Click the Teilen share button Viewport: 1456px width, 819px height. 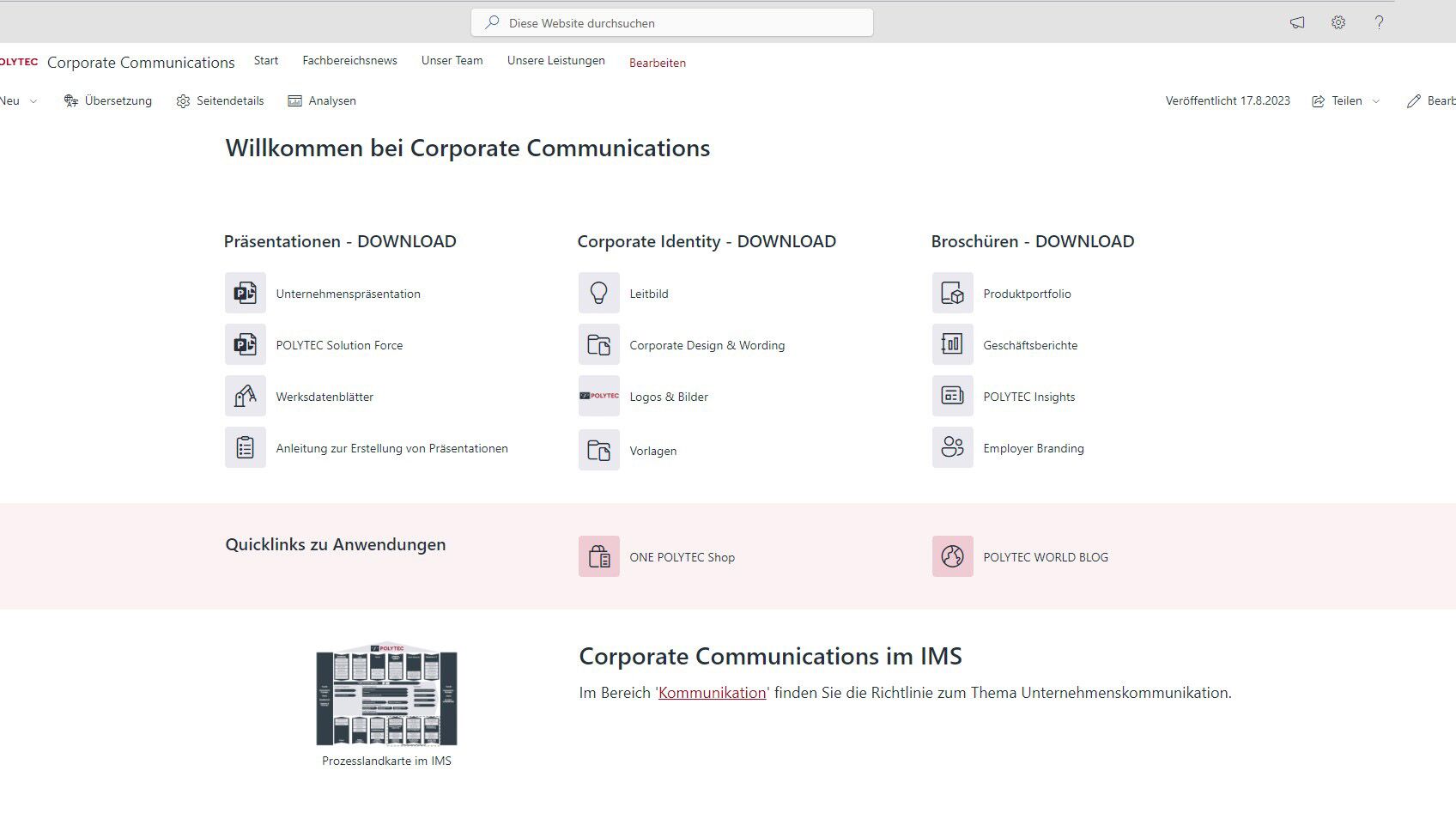(x=1337, y=100)
